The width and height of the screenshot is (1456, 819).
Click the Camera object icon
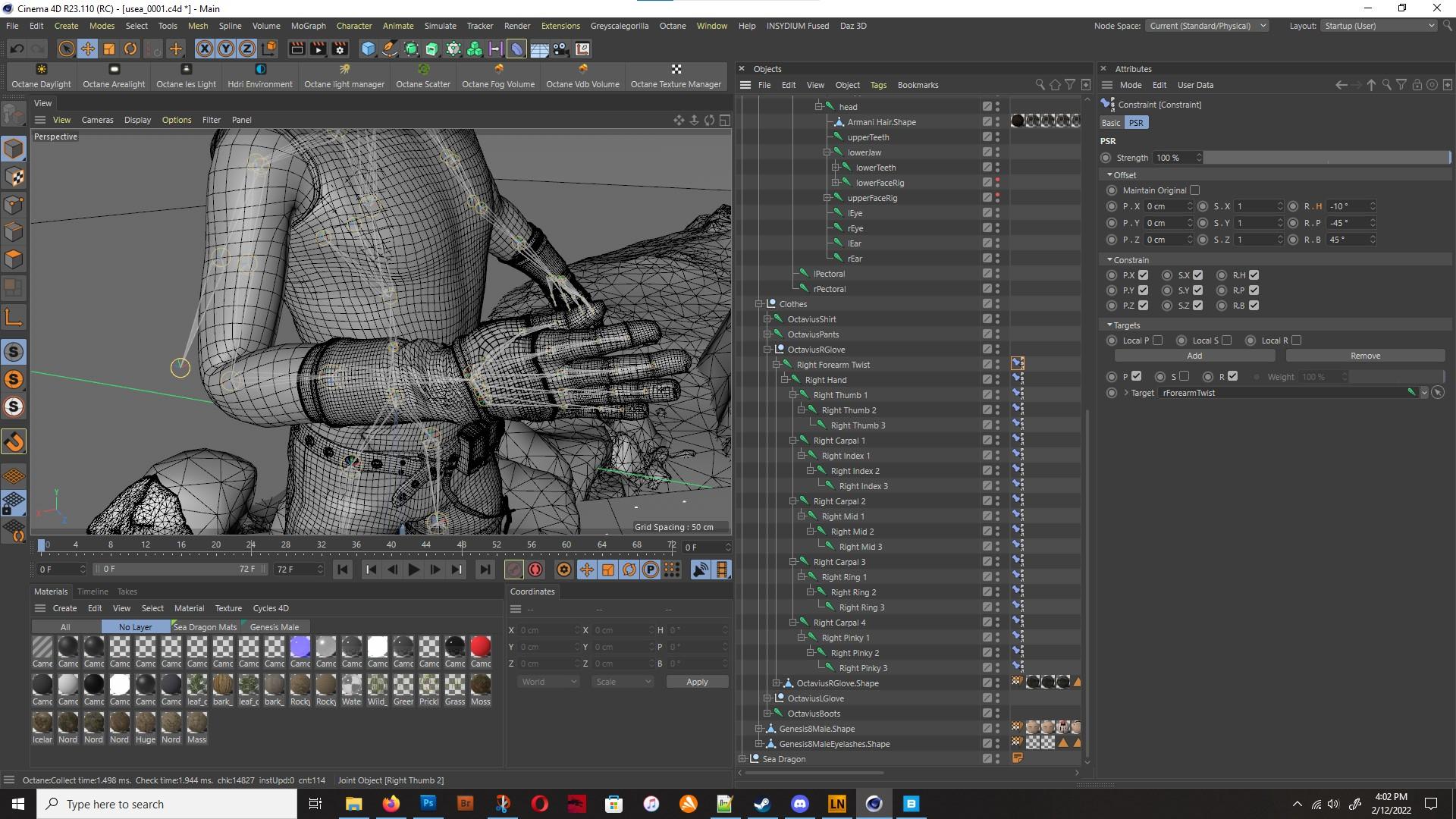560,49
